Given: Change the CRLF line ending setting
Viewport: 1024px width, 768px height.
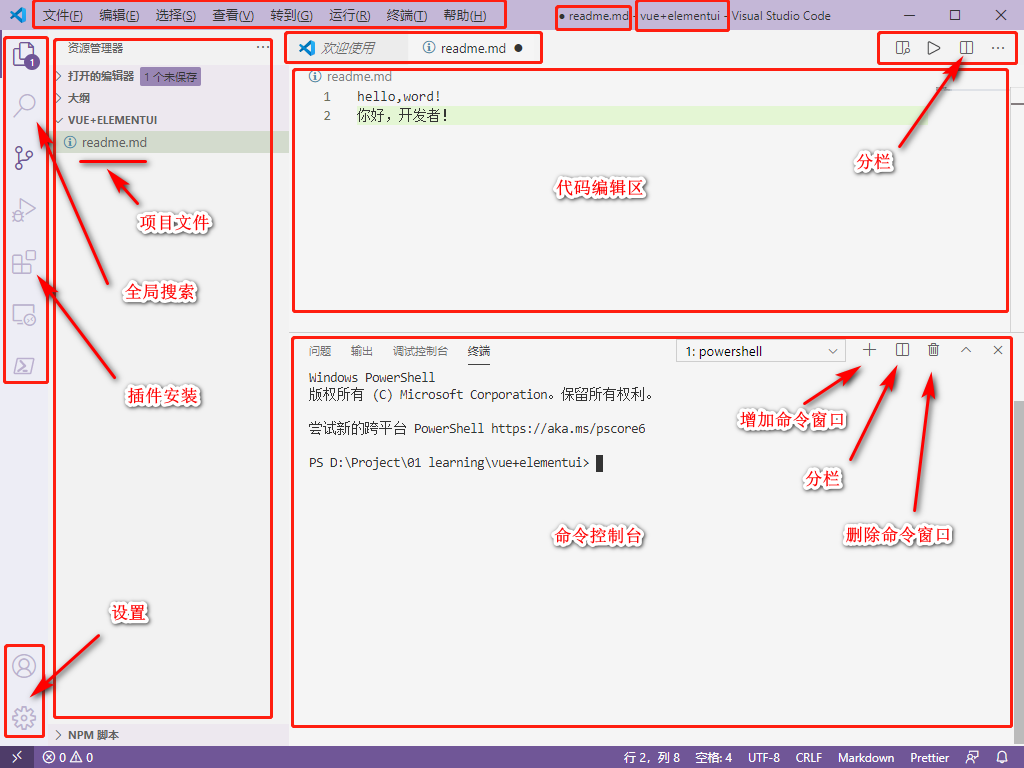Looking at the screenshot, I should pyautogui.click(x=808, y=758).
